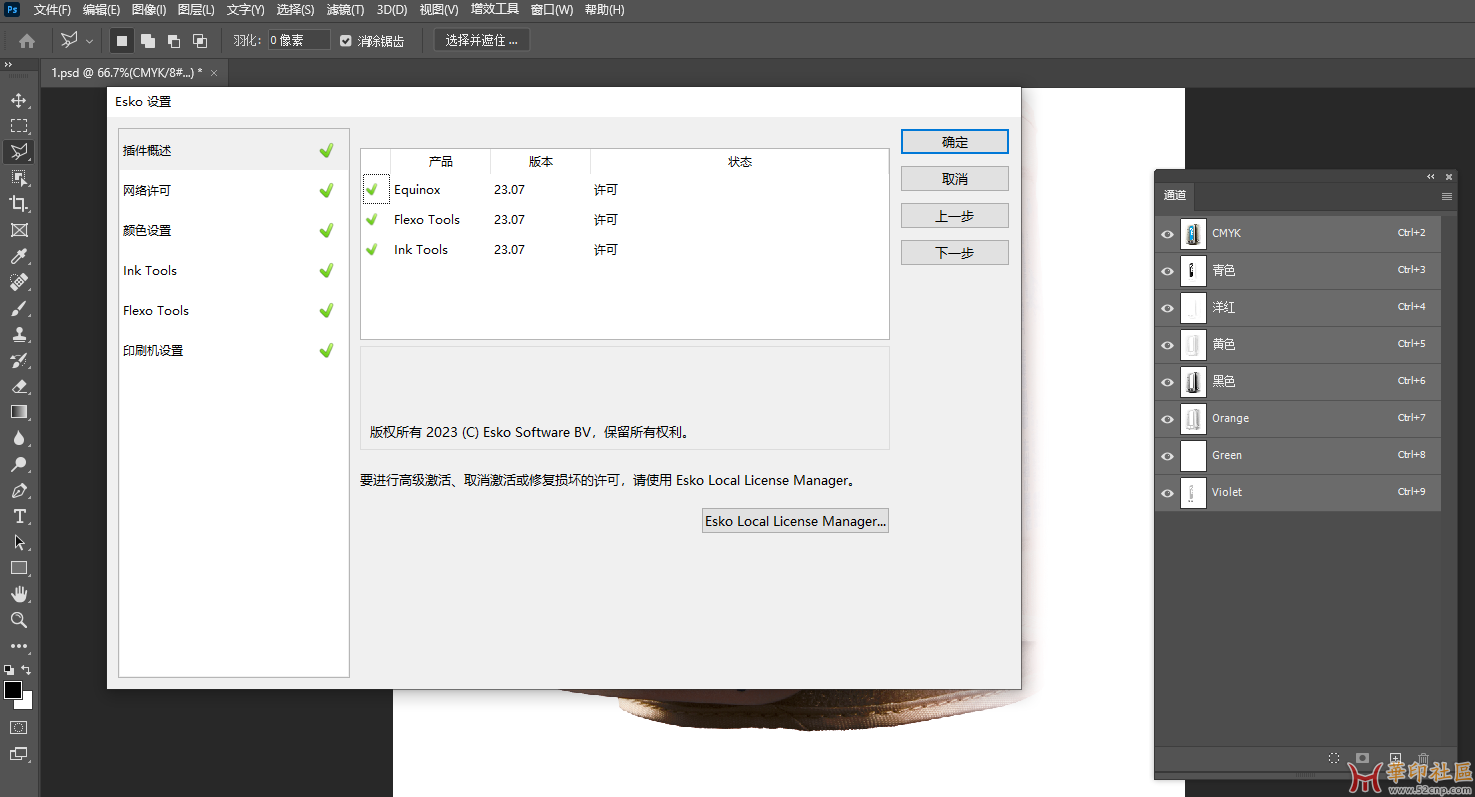The height and width of the screenshot is (797, 1475).
Task: Expand the toolbar with double-arrow chevron
Action: pos(8,64)
